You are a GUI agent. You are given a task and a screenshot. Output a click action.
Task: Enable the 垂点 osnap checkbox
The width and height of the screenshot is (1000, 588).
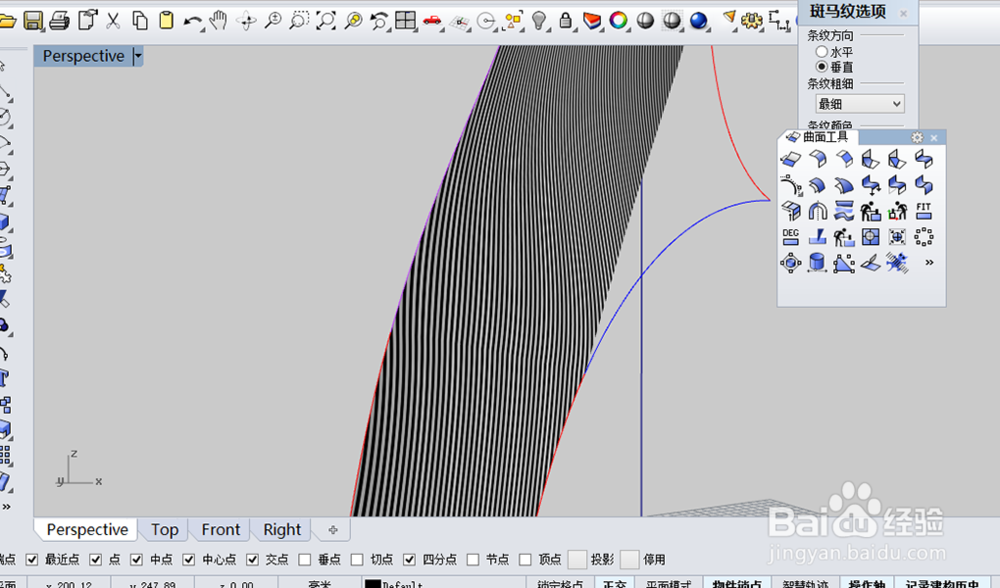pos(305,559)
